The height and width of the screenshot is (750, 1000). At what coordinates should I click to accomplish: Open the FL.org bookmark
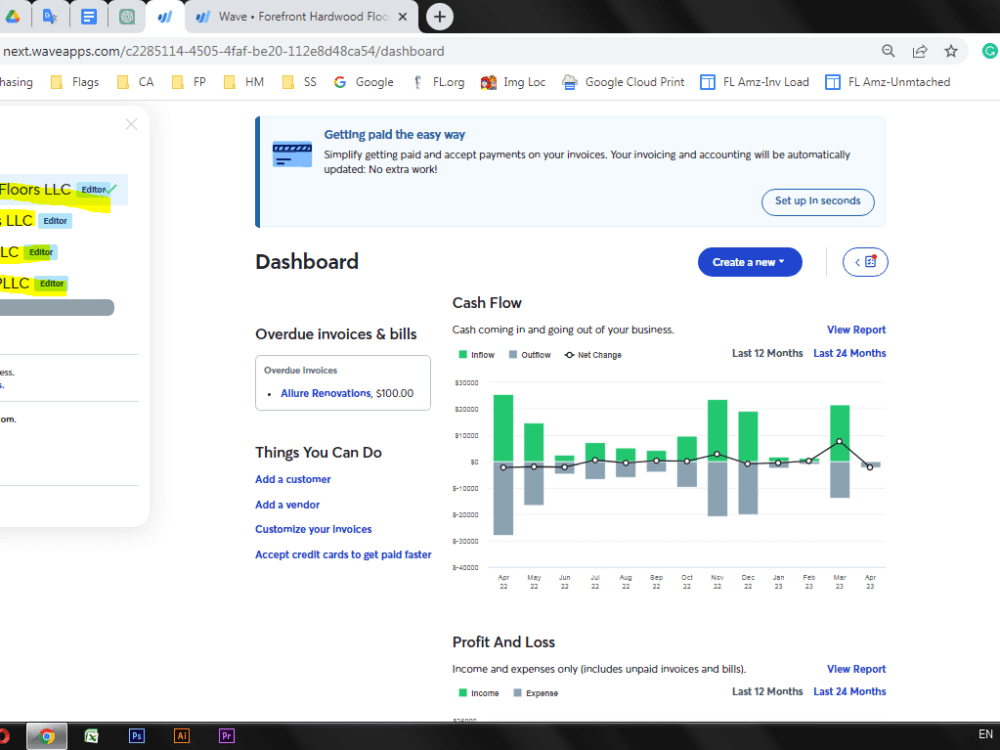tap(439, 82)
